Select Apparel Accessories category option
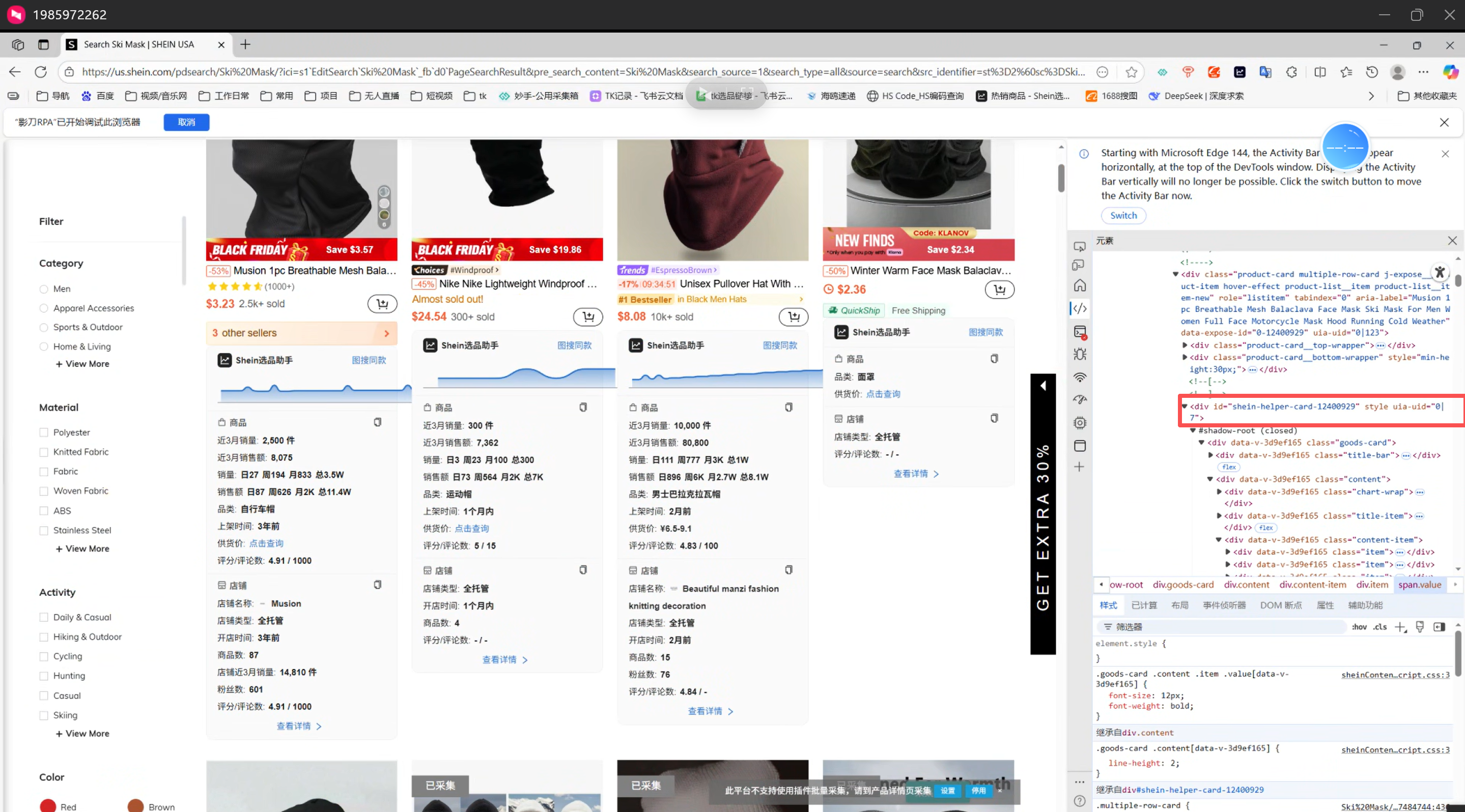 tap(44, 308)
